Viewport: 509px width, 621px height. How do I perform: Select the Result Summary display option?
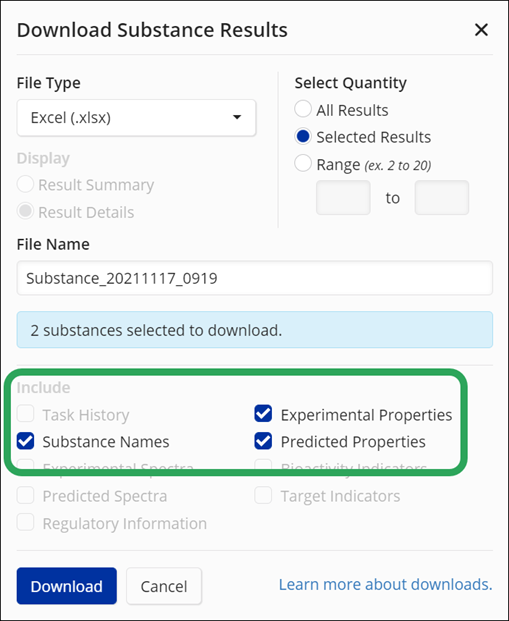tap(25, 184)
